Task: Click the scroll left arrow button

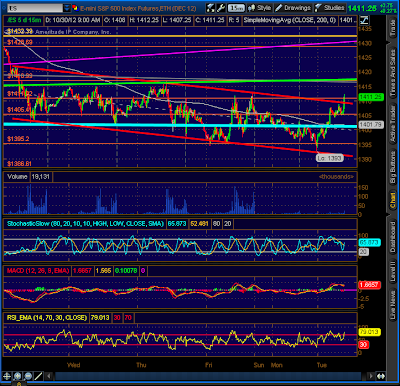Action: (x=49, y=376)
